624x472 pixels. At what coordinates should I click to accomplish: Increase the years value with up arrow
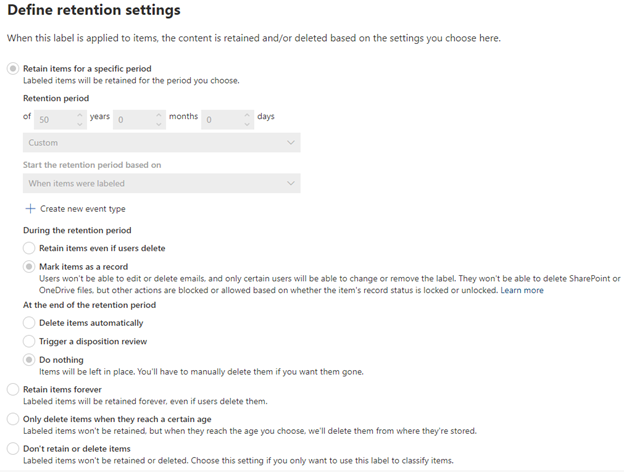pos(79,114)
